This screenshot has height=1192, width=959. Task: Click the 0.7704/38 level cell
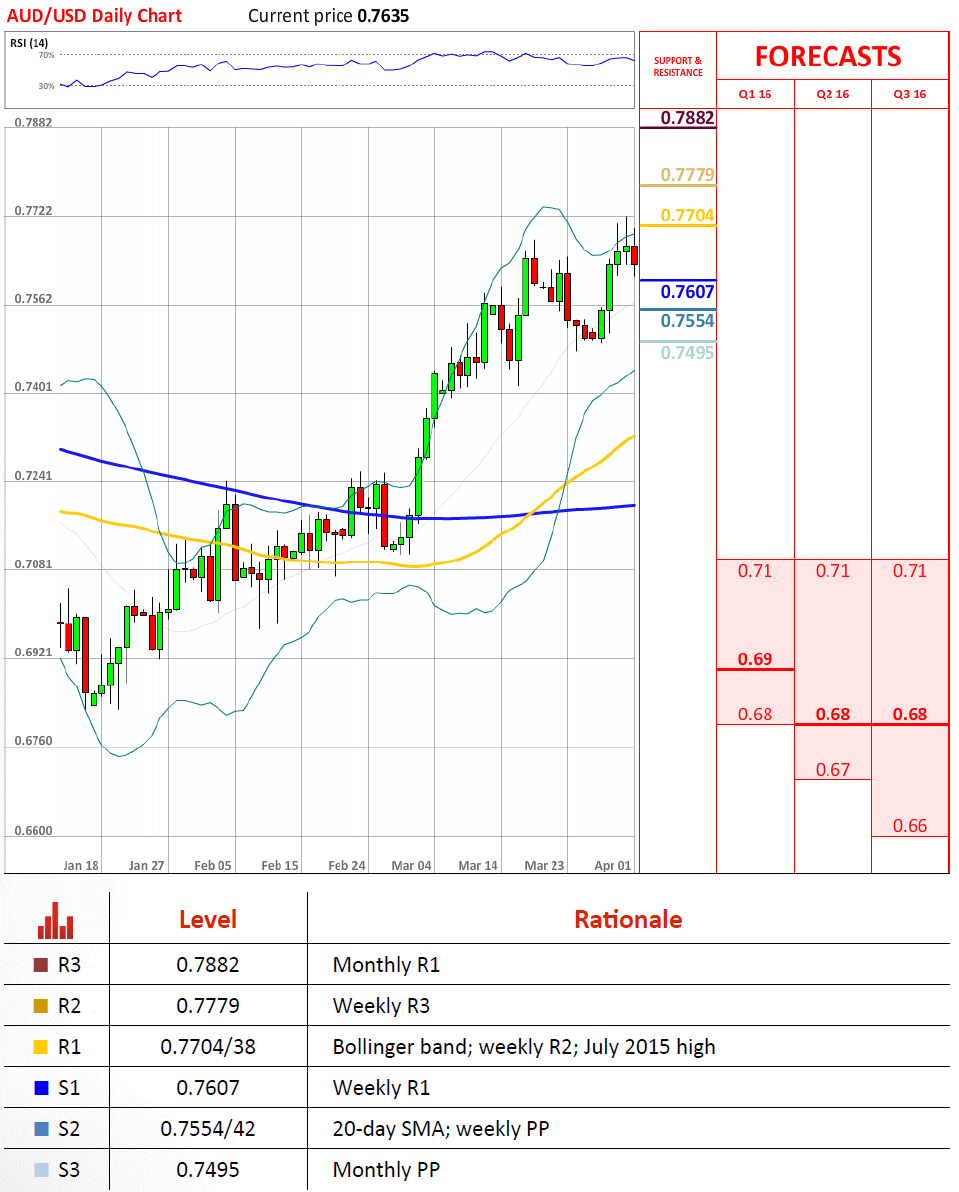coord(207,1048)
